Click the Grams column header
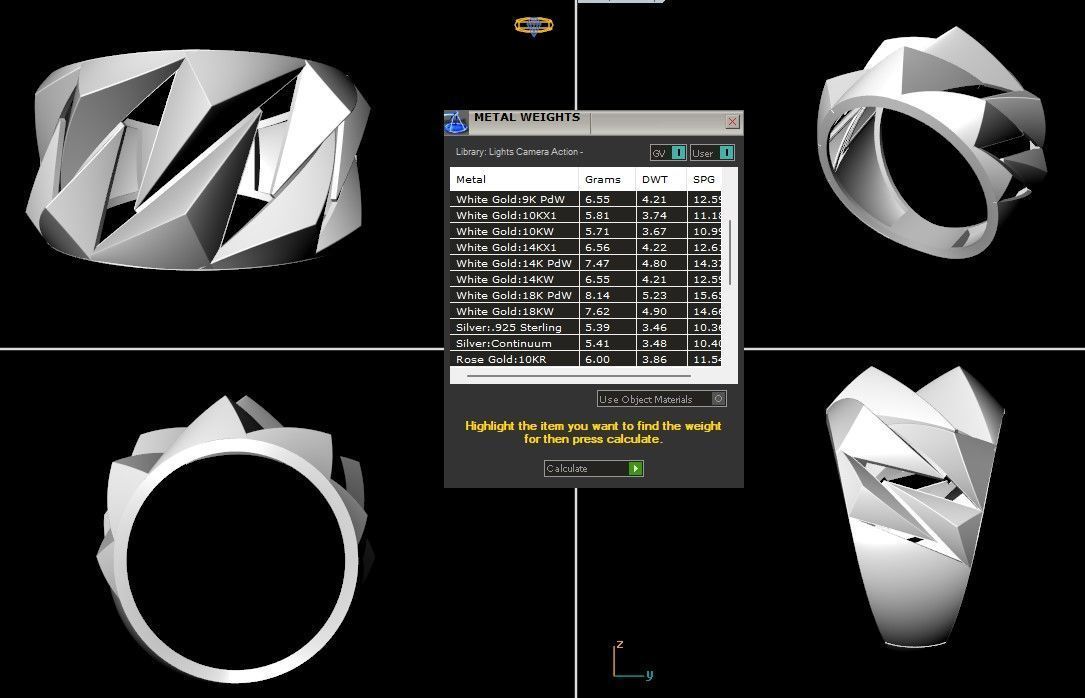 [x=607, y=179]
